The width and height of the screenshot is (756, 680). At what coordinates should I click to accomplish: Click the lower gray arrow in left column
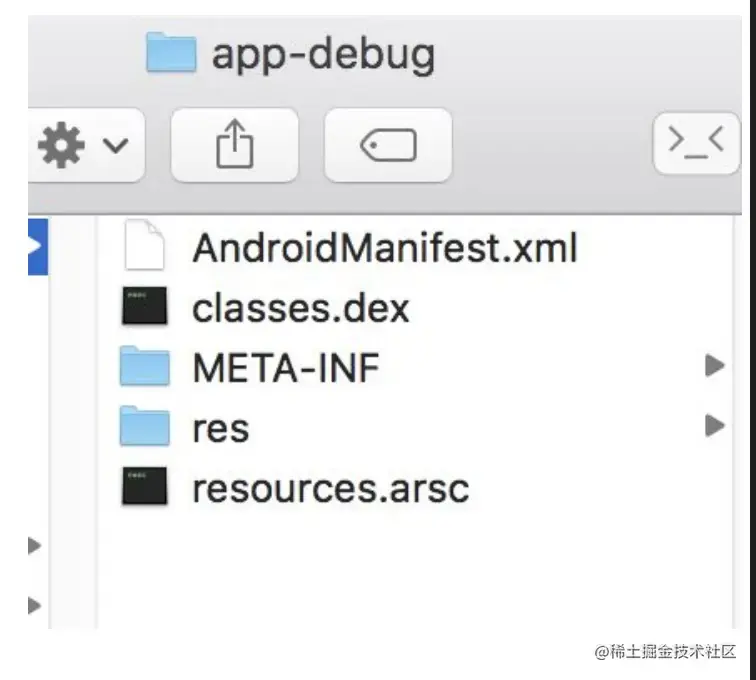coord(34,606)
